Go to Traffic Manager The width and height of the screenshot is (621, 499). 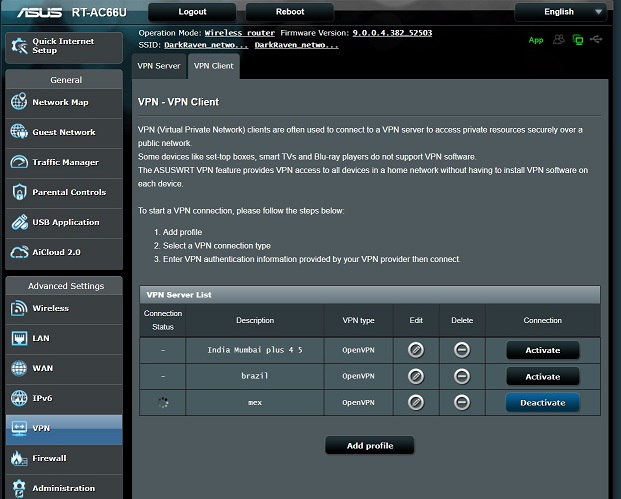[x=64, y=162]
